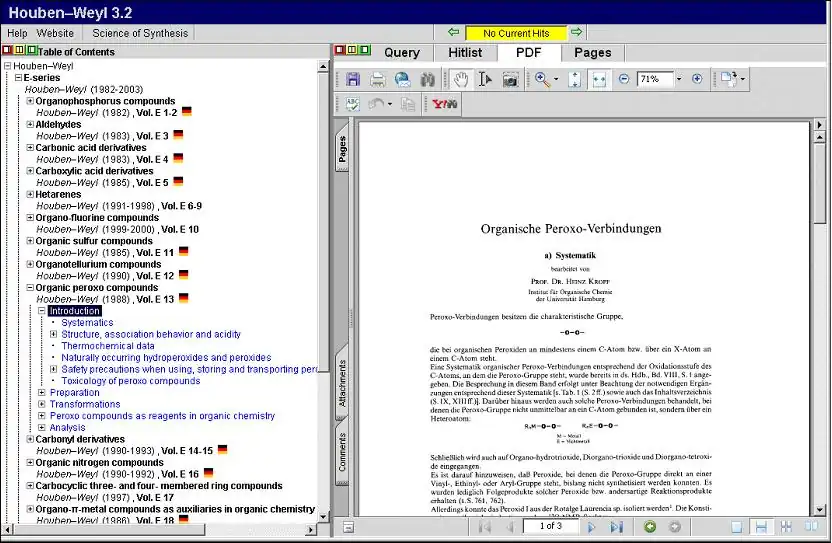832x543 pixels.
Task: Open the Thermochemical data link
Action: (x=108, y=346)
